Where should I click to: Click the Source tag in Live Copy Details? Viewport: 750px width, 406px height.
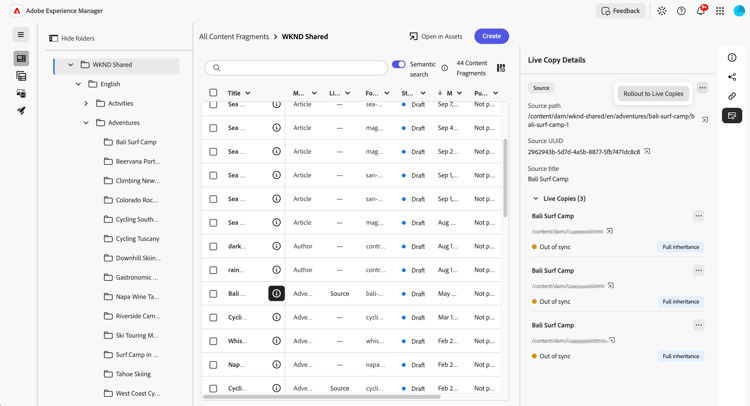tap(541, 88)
